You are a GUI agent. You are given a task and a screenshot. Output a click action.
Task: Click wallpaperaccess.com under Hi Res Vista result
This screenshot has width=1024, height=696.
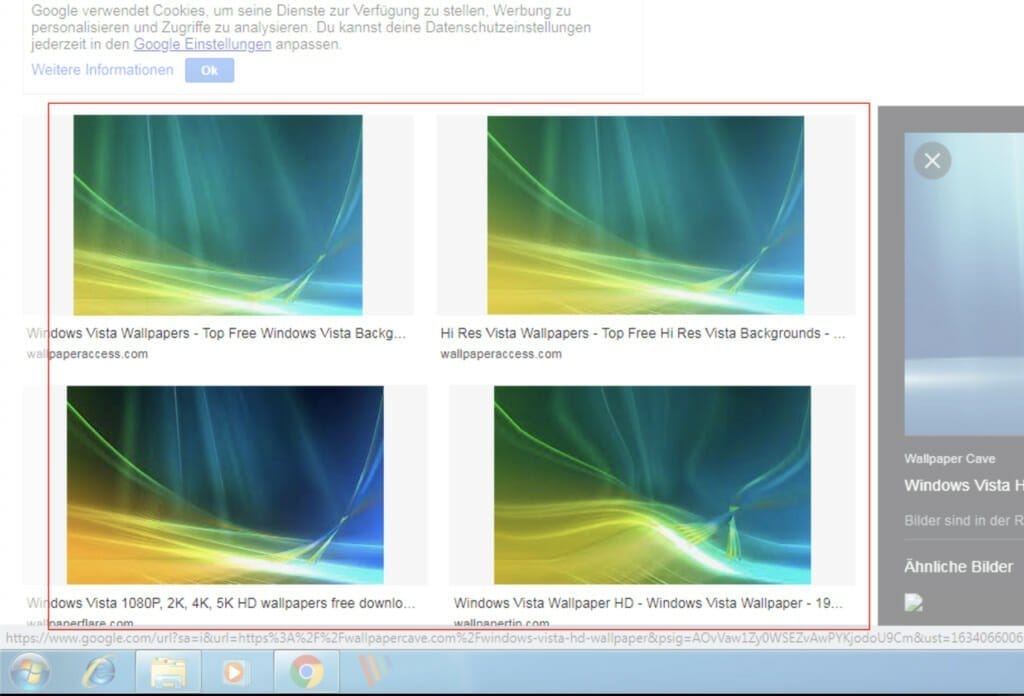pos(501,354)
